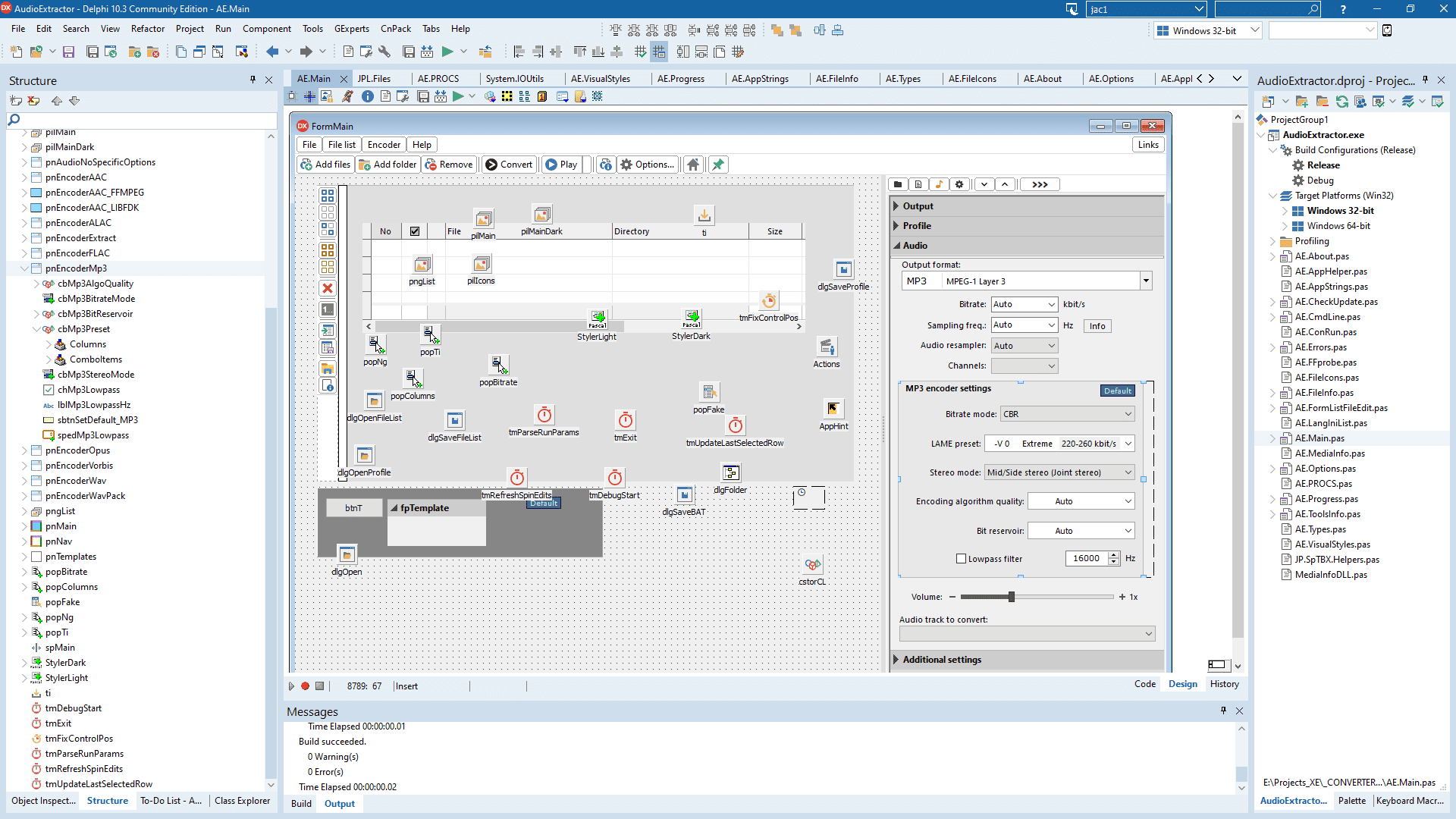Collapse the pnEncoderMp3 tree node
The width and height of the screenshot is (1456, 819).
24,268
